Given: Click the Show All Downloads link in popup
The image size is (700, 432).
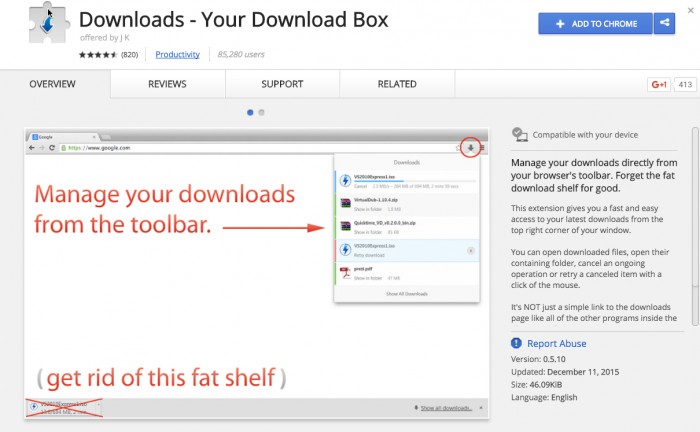Looking at the screenshot, I should tap(407, 294).
